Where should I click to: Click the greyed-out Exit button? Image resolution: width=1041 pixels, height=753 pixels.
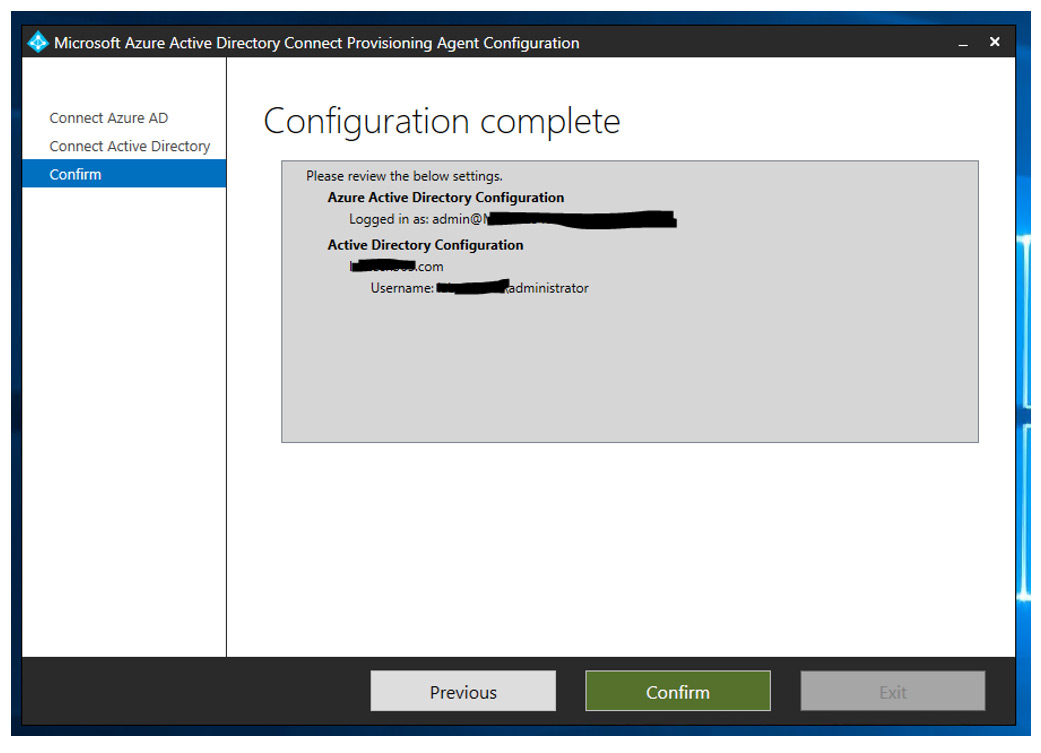tap(892, 692)
